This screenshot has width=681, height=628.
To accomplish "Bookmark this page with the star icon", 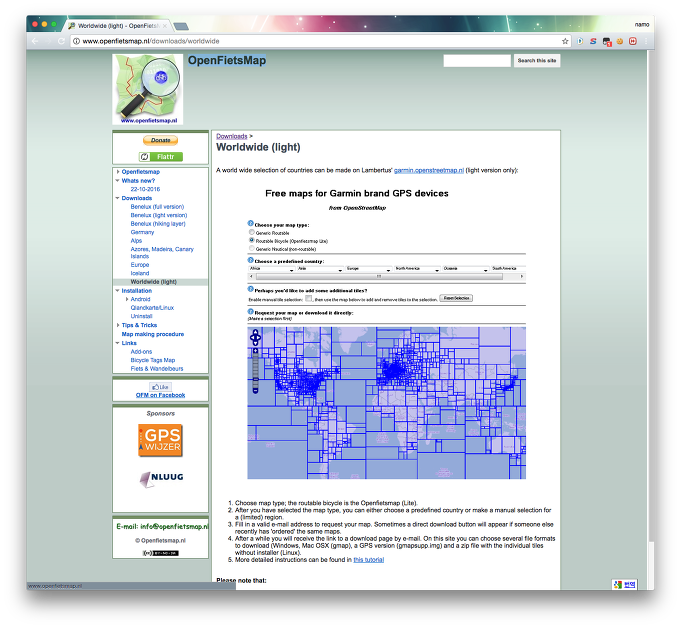I will pos(565,41).
